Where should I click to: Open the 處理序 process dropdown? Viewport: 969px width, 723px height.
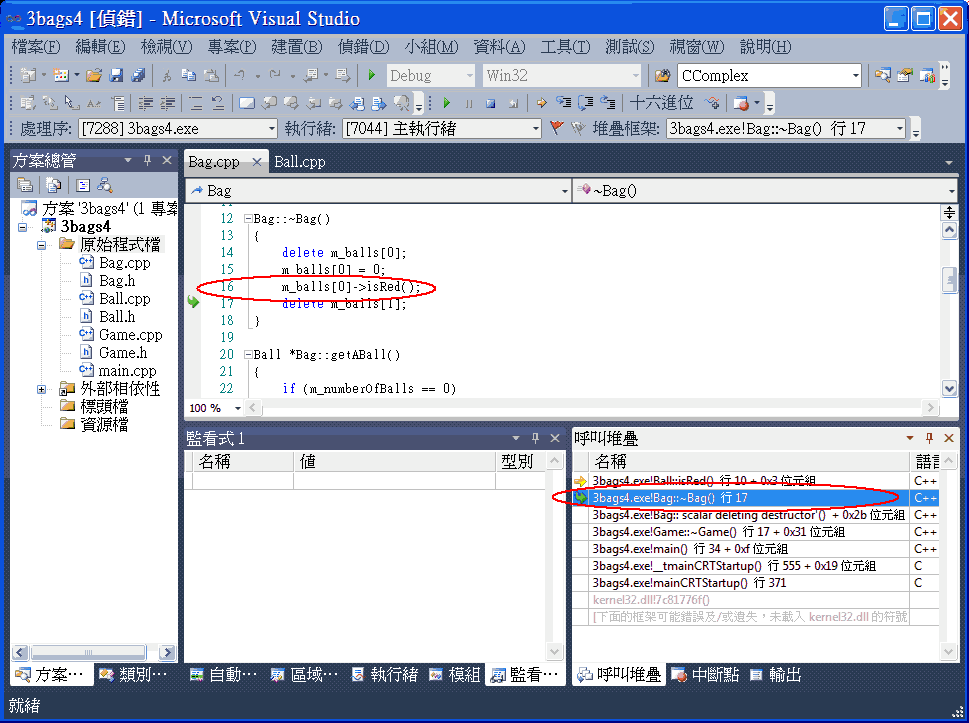point(271,129)
